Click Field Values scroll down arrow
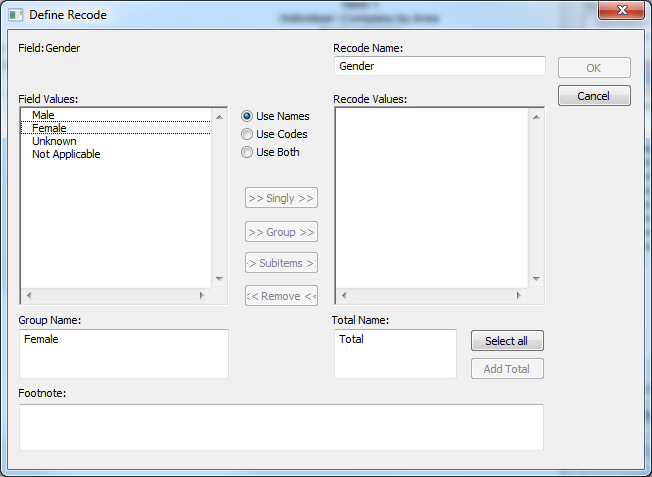The width and height of the screenshot is (652, 477). tap(220, 279)
